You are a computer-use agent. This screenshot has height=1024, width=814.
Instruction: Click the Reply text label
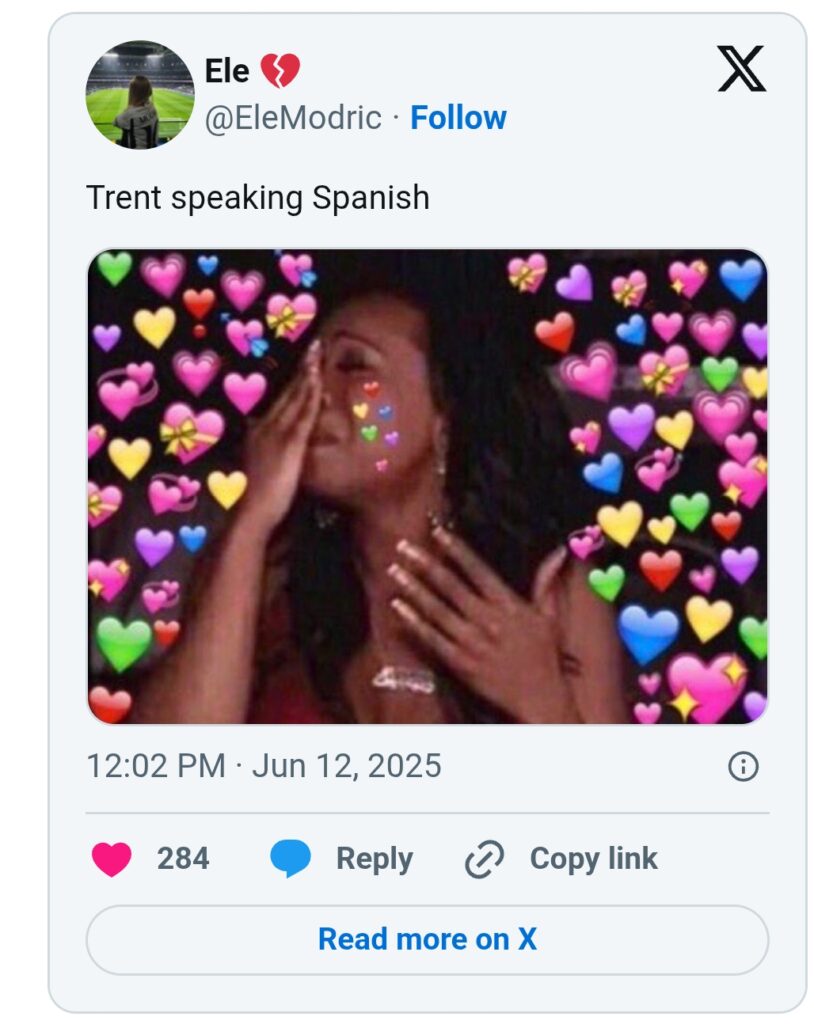pos(374,859)
